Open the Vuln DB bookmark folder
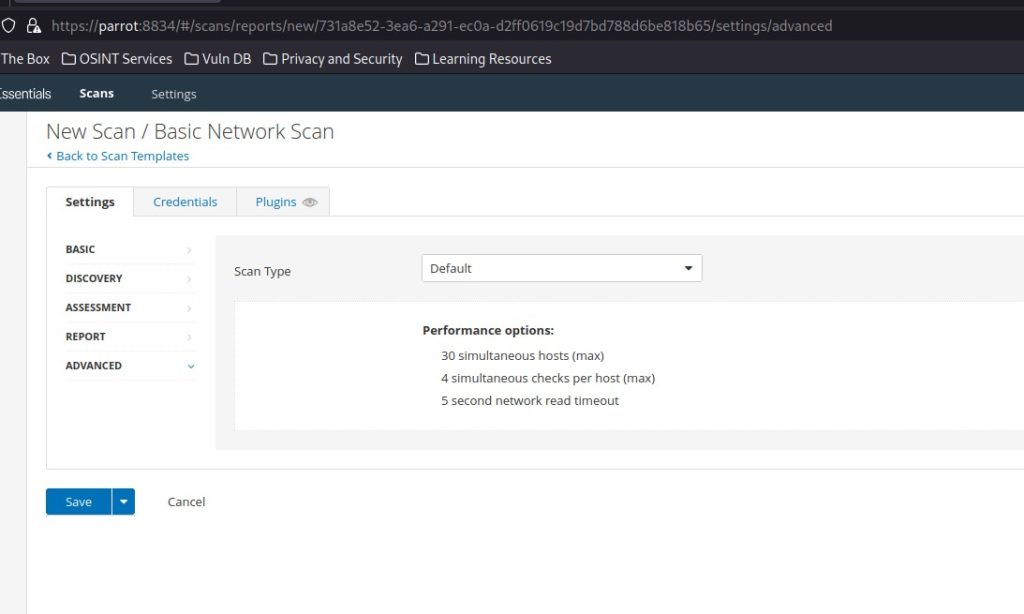 point(217,59)
